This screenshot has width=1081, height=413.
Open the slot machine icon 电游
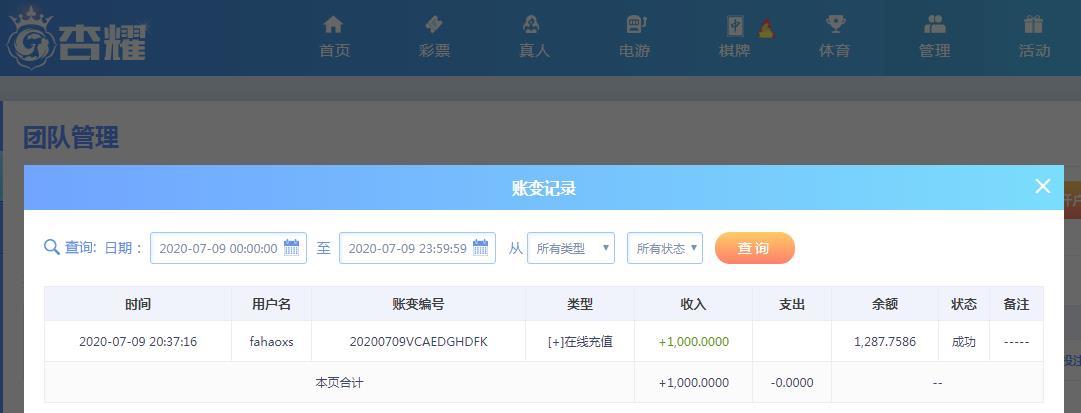(x=635, y=25)
